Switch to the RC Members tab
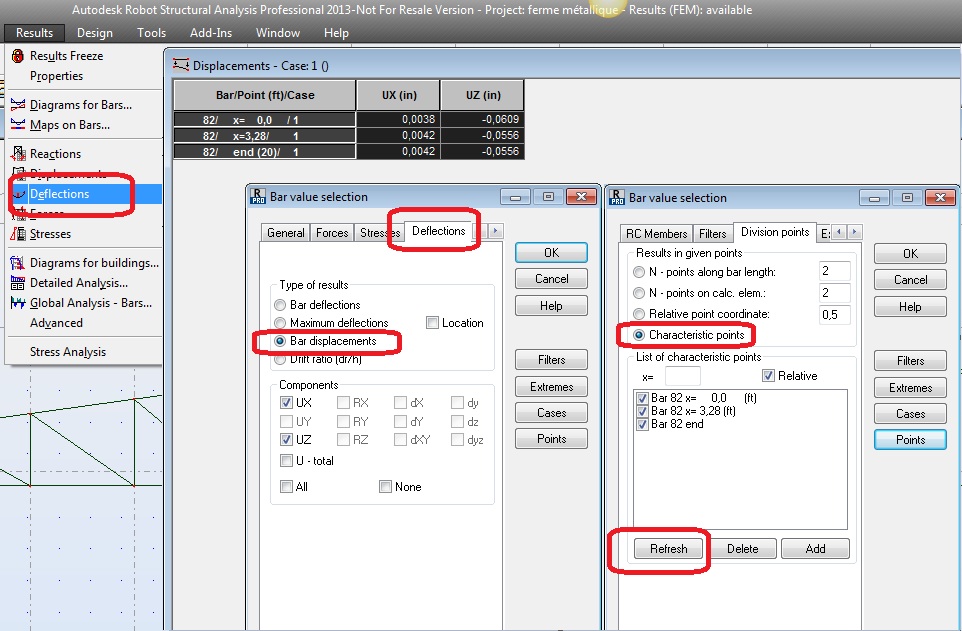962x631 pixels. tap(656, 234)
